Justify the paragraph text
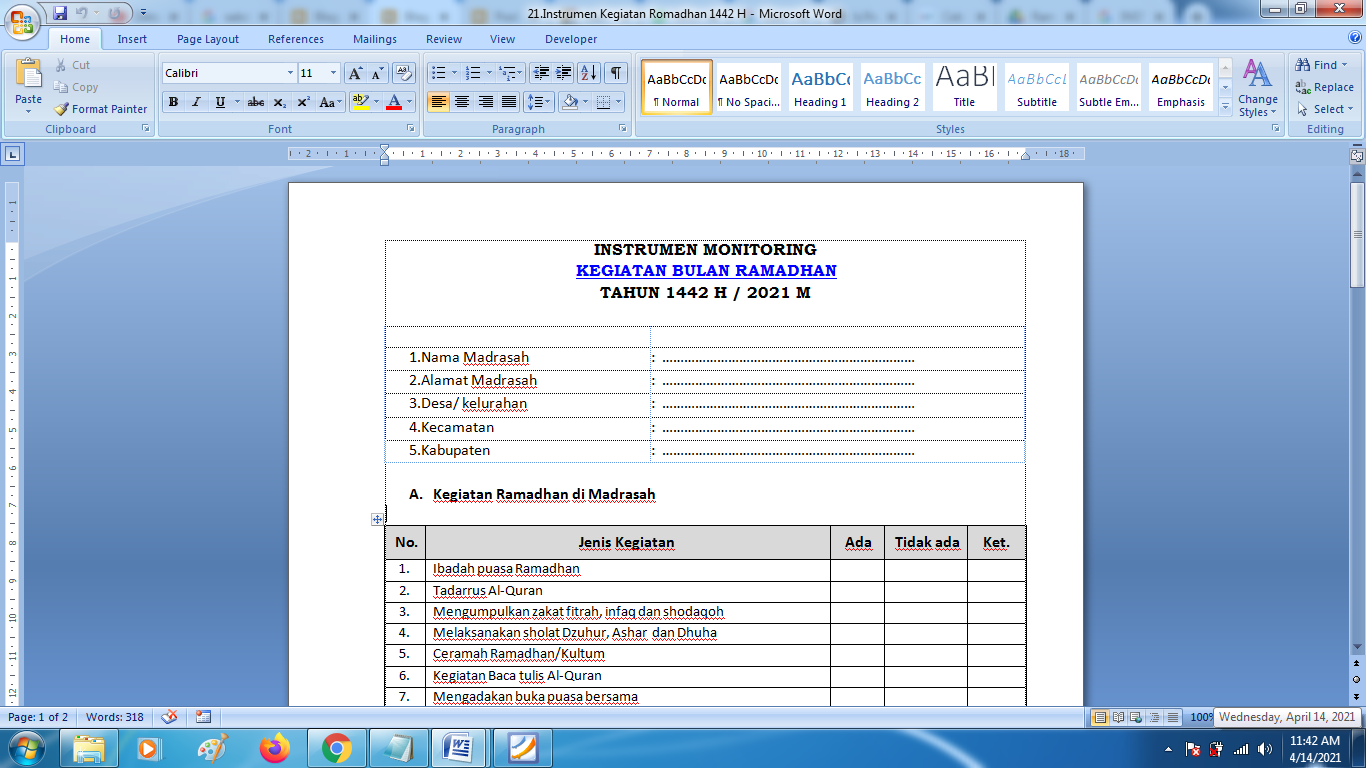This screenshot has height=768, width=1366. pos(509,102)
